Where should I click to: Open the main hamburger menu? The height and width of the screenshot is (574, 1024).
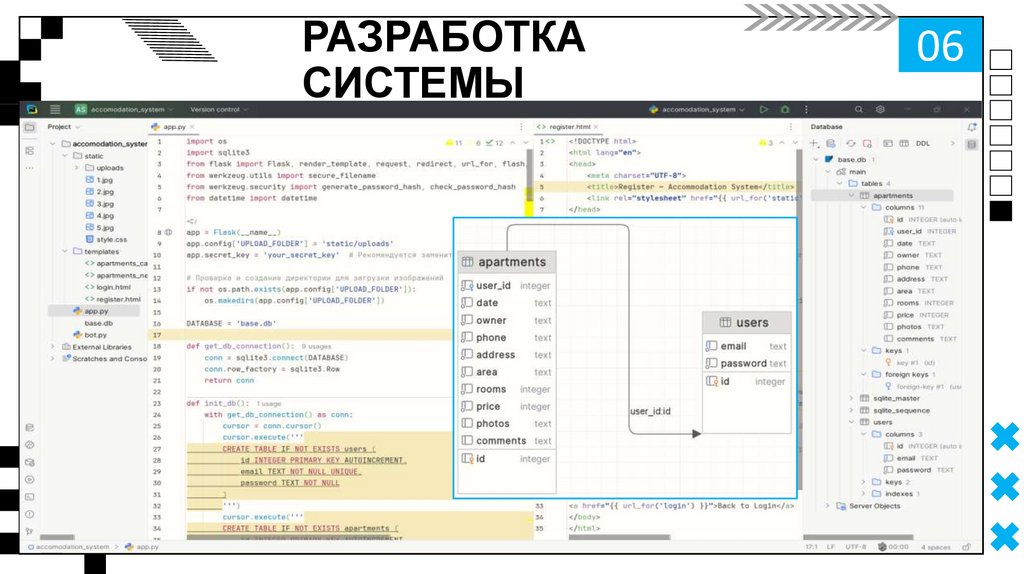pos(56,110)
